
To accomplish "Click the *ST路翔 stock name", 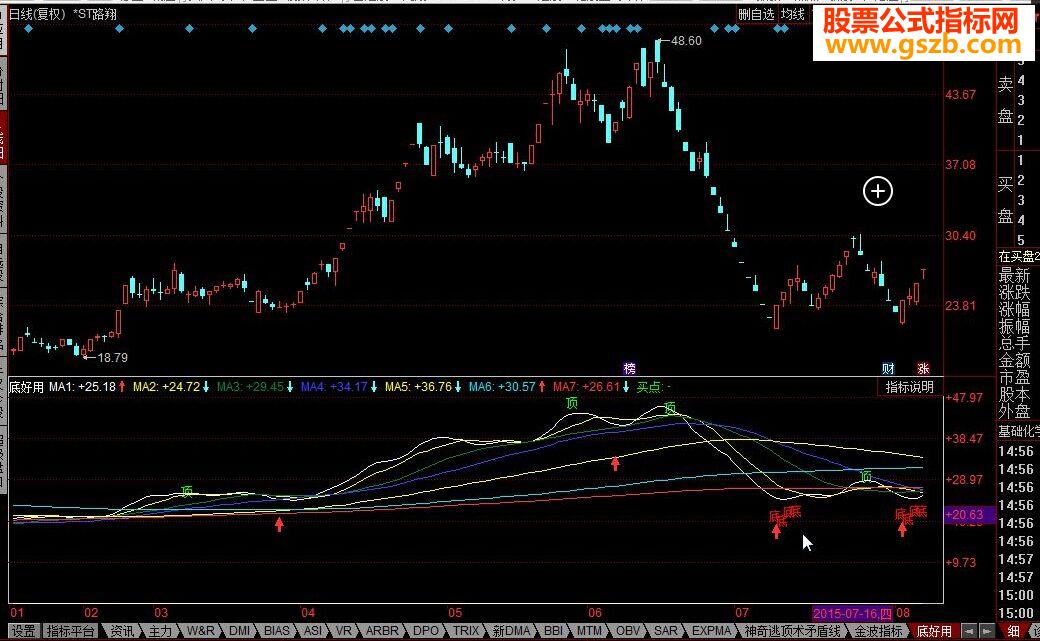I will point(95,14).
